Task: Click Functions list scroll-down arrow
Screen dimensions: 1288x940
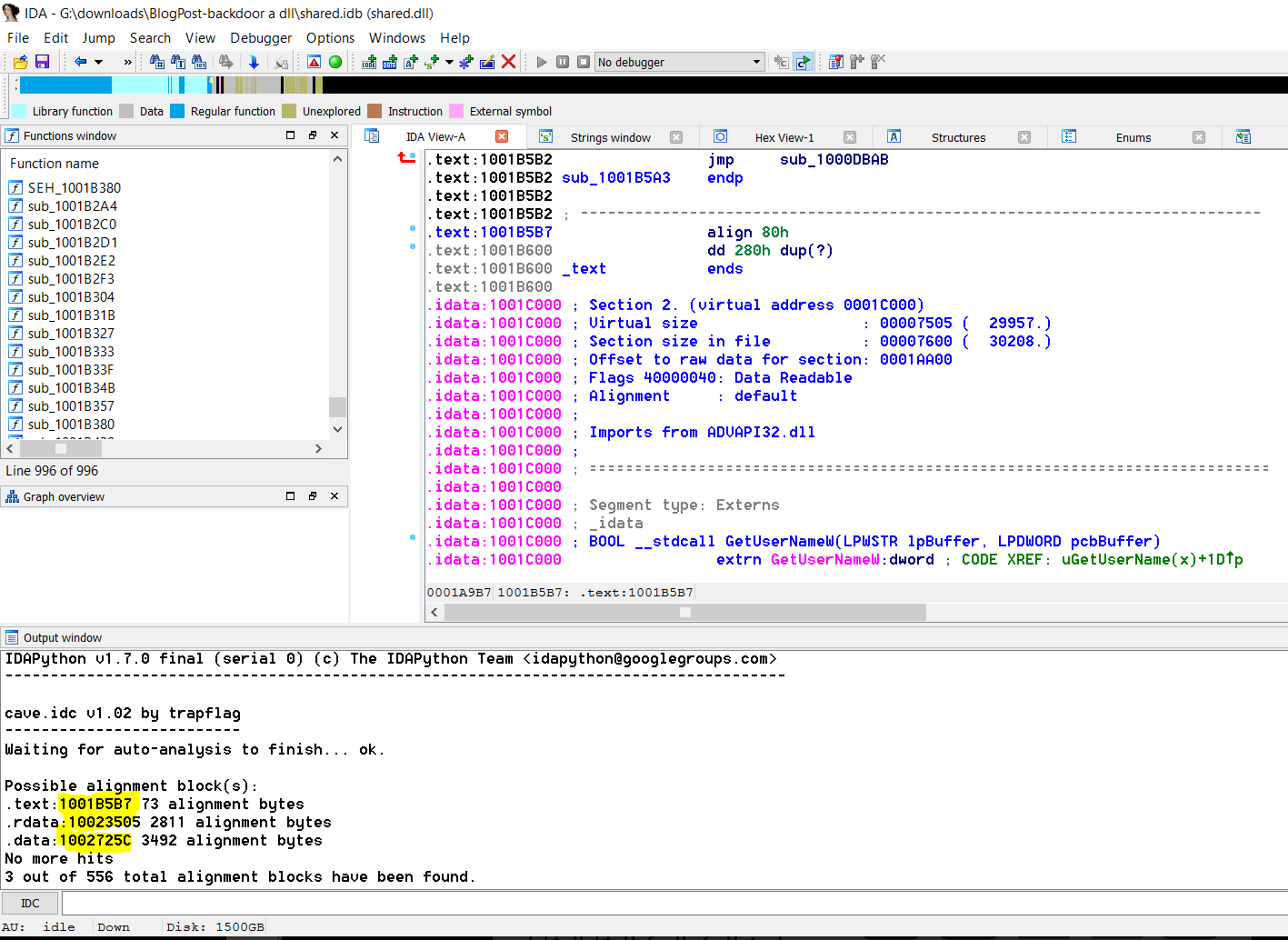Action: coord(337,429)
